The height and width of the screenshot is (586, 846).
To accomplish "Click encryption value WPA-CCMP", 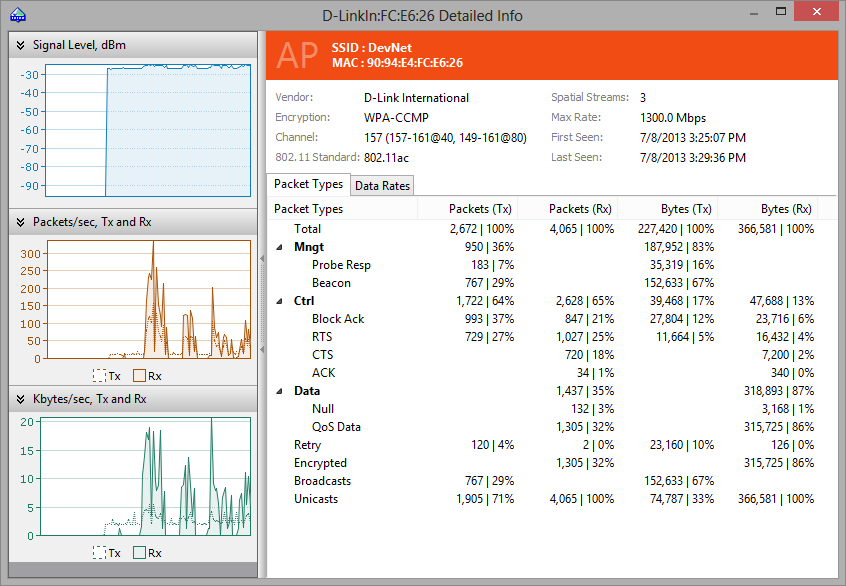I will [396, 118].
